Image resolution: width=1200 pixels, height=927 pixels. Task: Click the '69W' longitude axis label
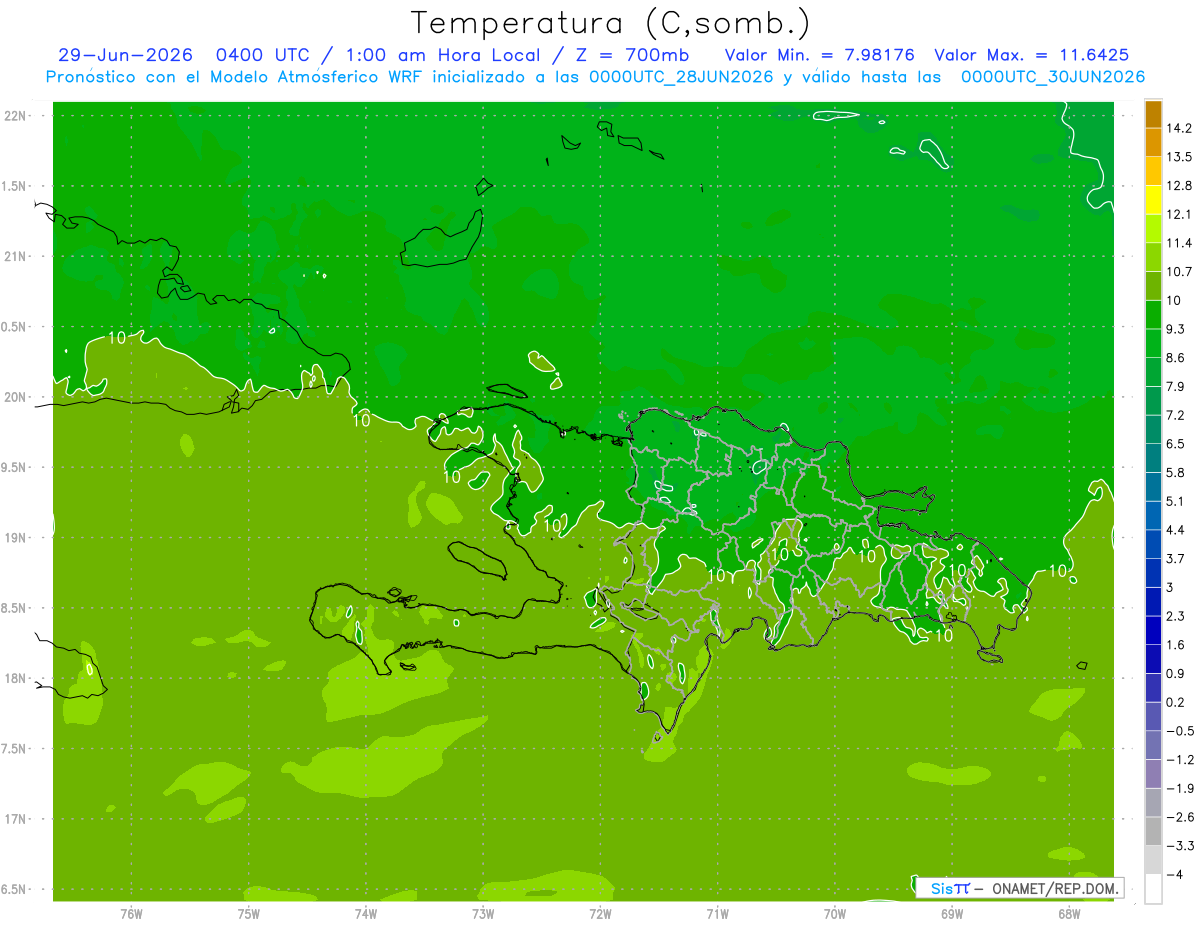[952, 913]
